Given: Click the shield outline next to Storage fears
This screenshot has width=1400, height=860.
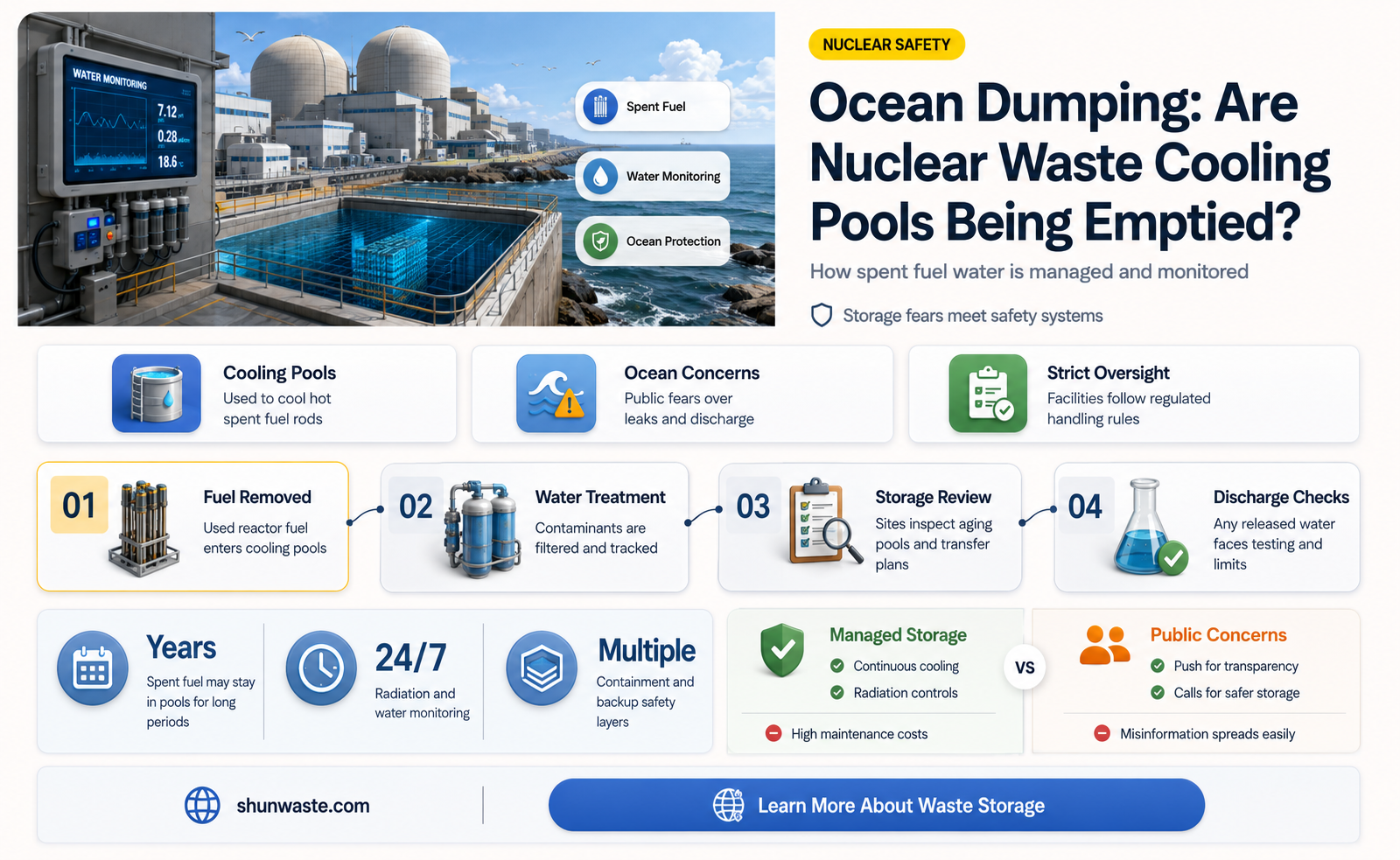Looking at the screenshot, I should point(822,315).
